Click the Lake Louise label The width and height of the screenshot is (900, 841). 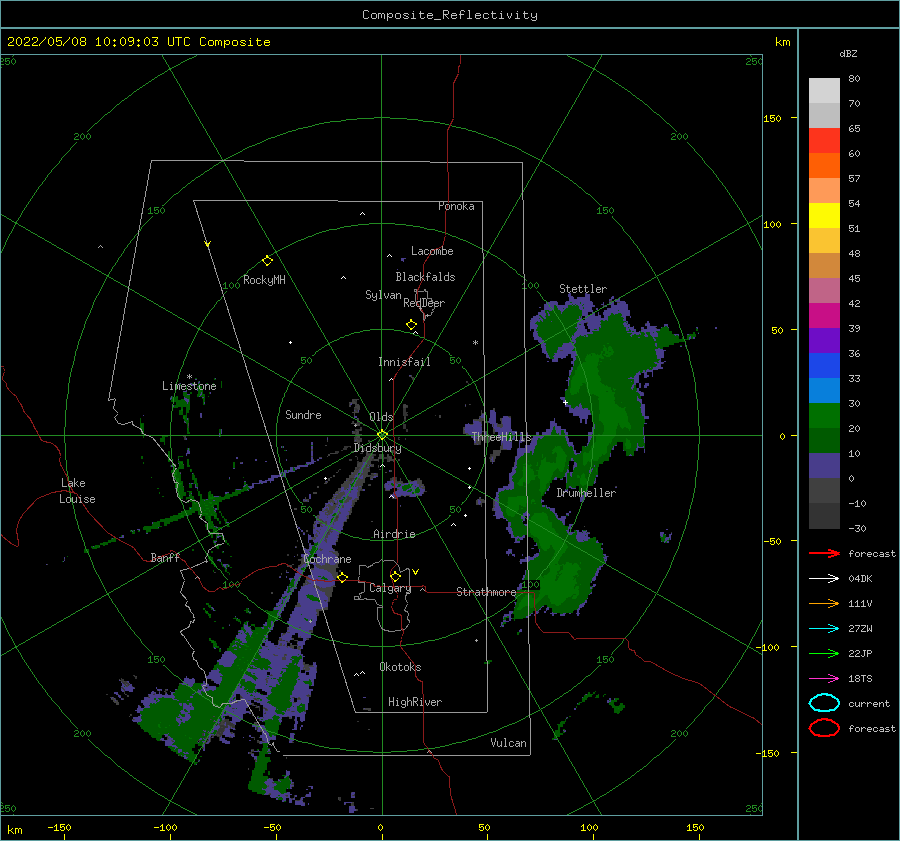(77, 491)
